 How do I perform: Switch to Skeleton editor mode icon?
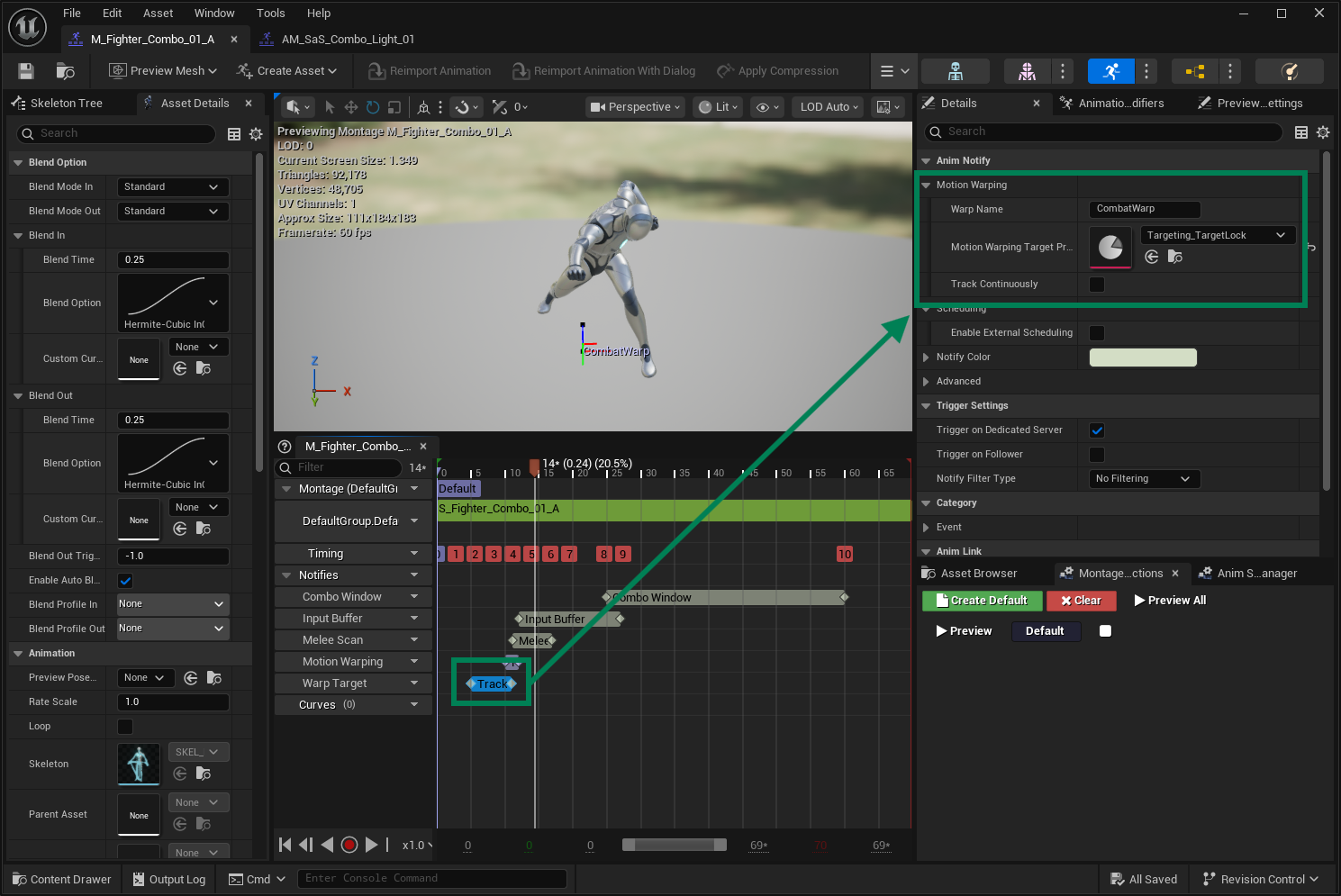tap(956, 71)
